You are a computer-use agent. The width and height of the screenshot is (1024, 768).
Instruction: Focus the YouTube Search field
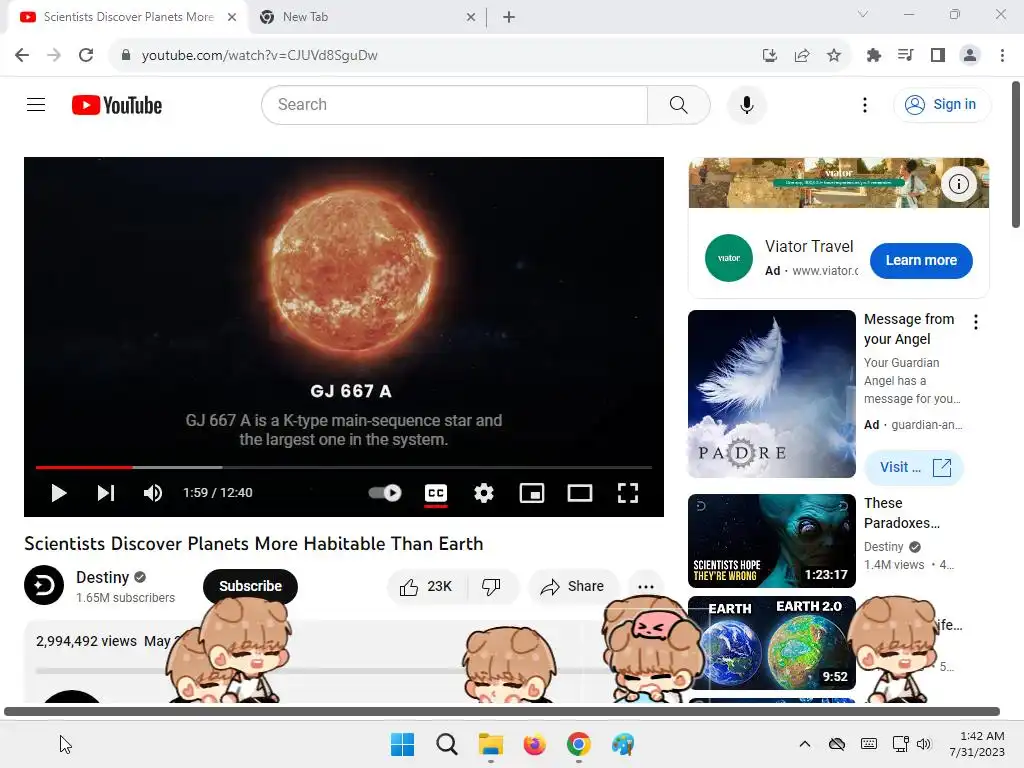click(x=454, y=104)
